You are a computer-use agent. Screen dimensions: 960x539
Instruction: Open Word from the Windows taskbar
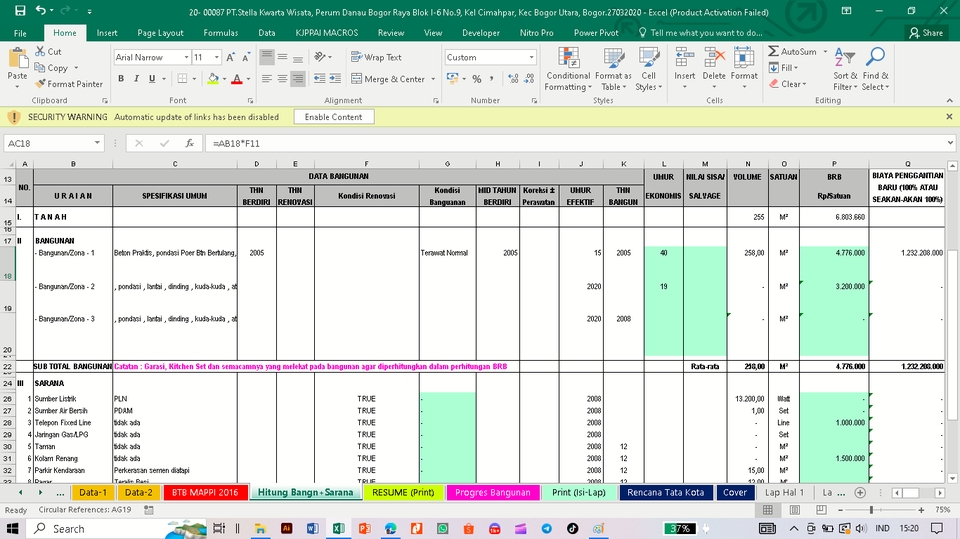pyautogui.click(x=312, y=529)
